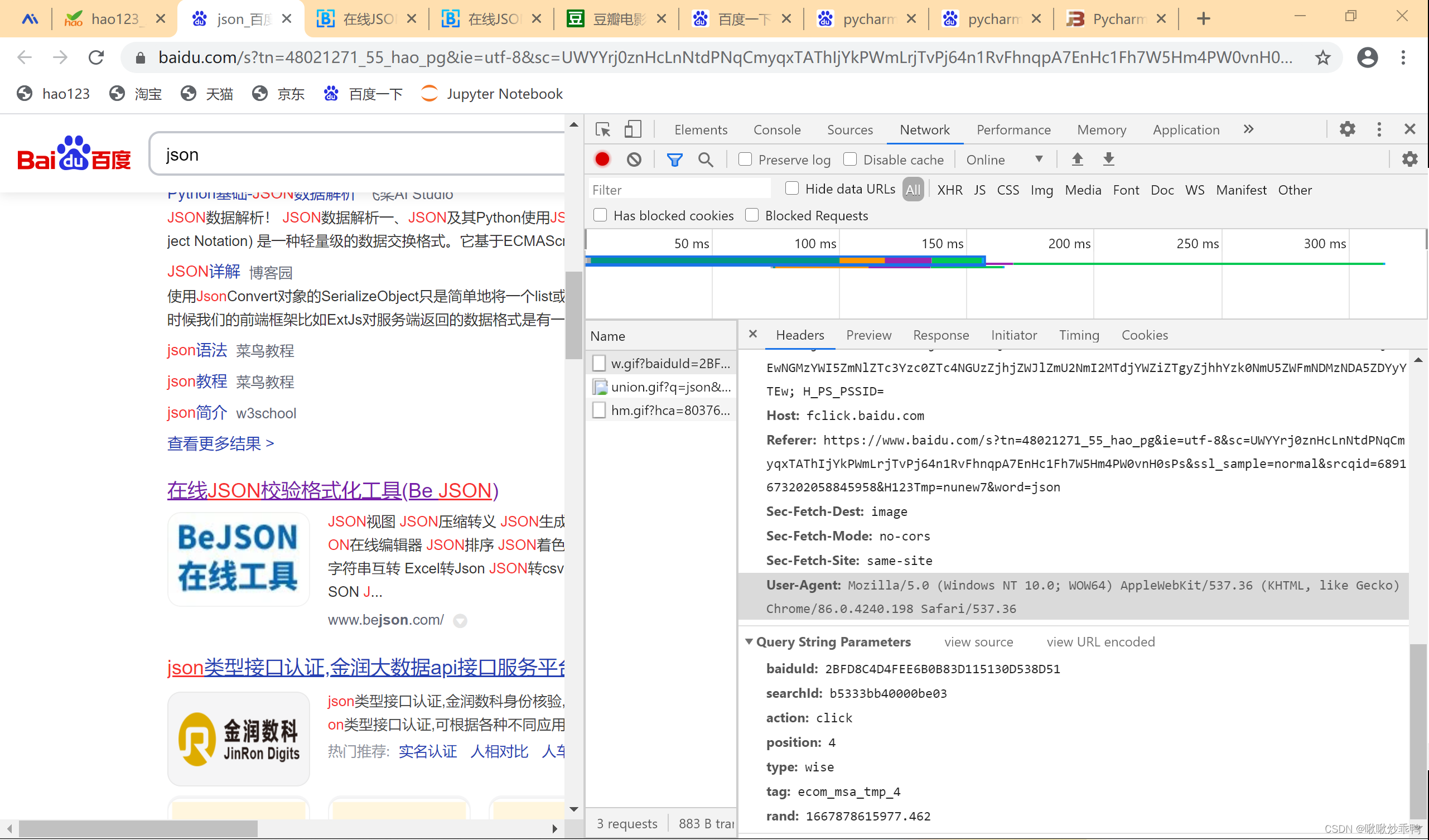Click the page horizontal scrollbar thumb
This screenshot has height=840, width=1429.
[138, 829]
